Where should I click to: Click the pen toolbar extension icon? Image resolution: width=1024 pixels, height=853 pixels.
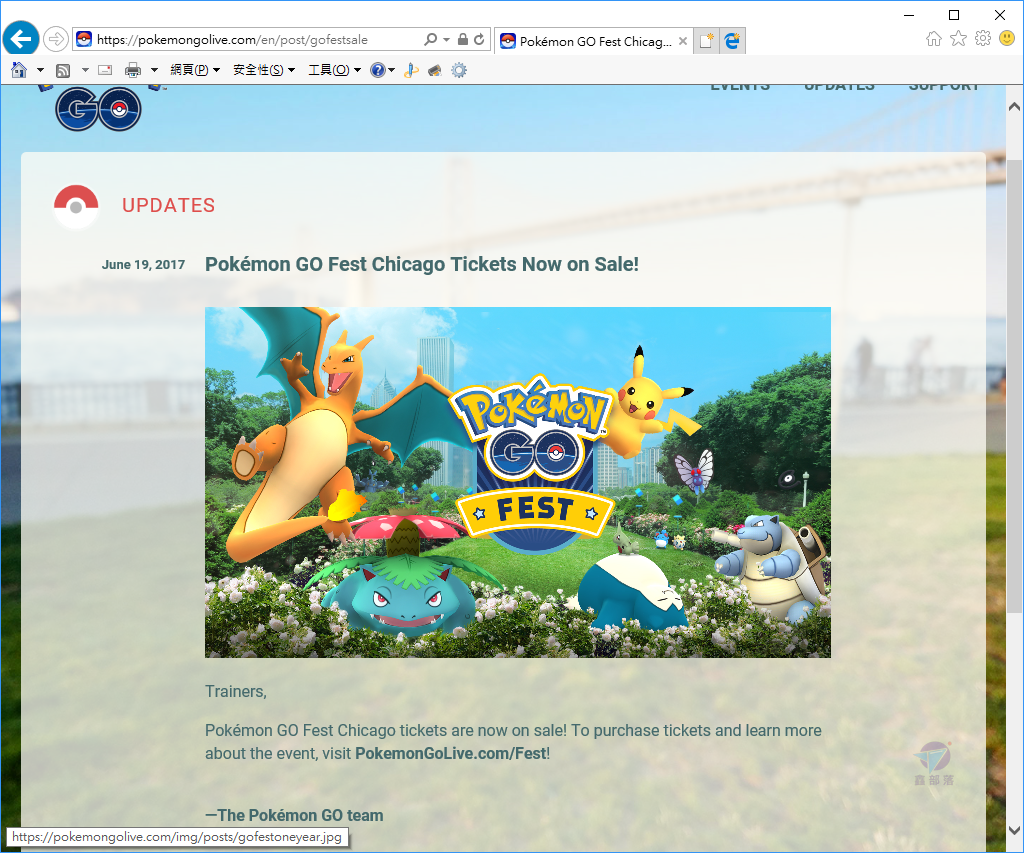[411, 70]
